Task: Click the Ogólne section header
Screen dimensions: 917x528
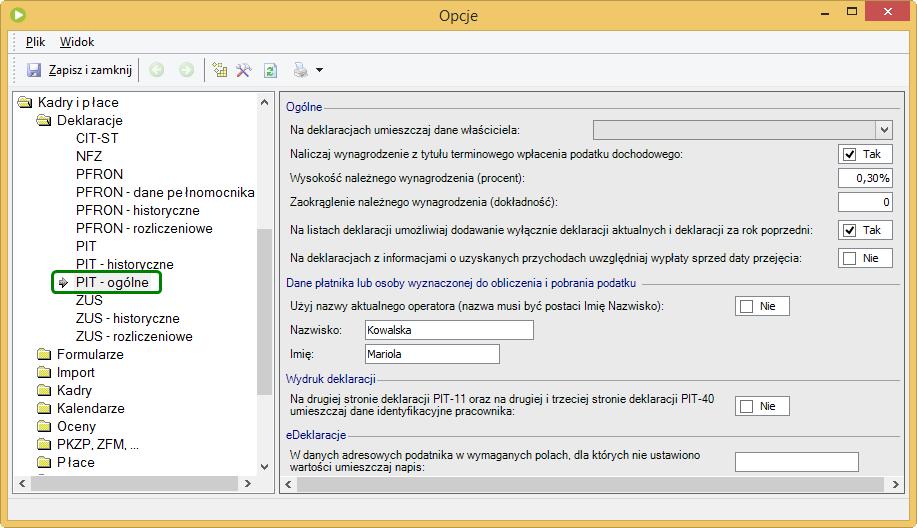Action: [304, 107]
